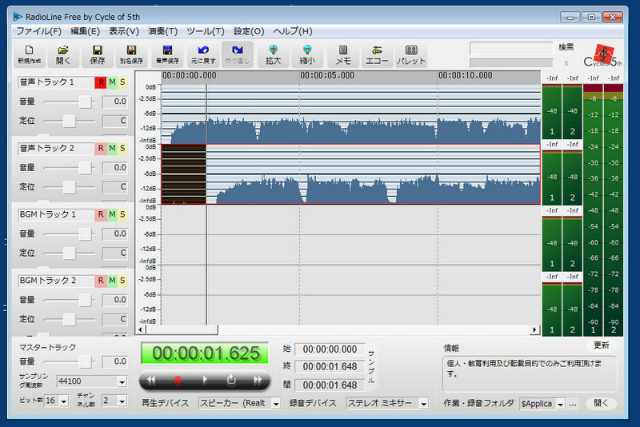Image resolution: width=640 pixels, height=427 pixels.
Task: Click the ... browse folder button
Action: click(x=573, y=404)
